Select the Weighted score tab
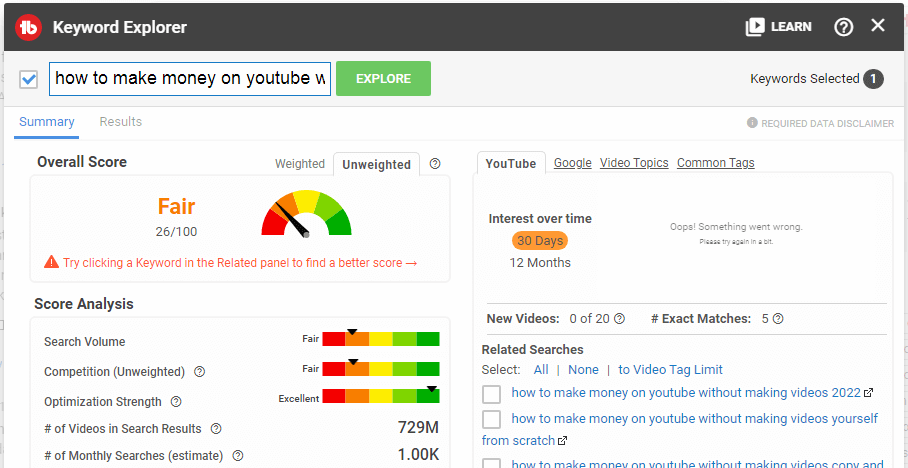Viewport: 908px width, 468px height. (300, 164)
